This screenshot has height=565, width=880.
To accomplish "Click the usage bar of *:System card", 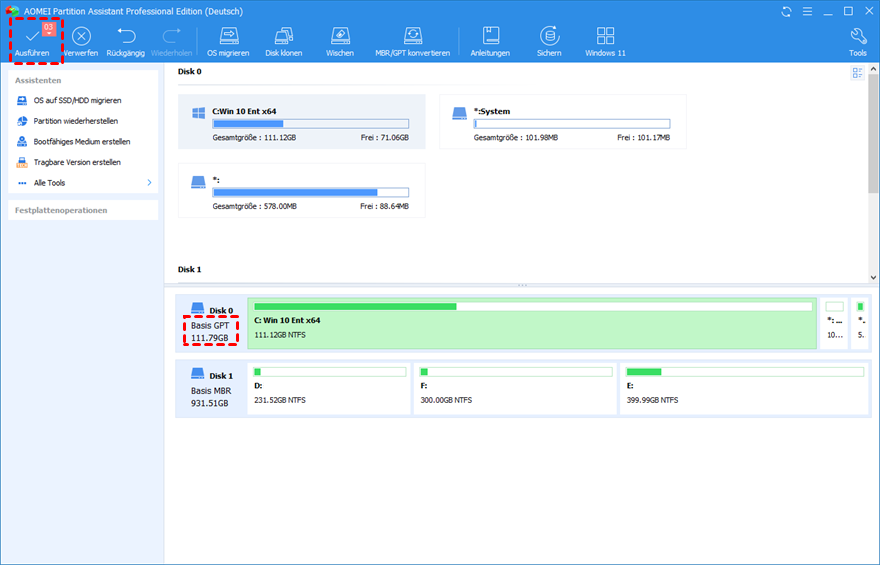I will tap(572, 124).
